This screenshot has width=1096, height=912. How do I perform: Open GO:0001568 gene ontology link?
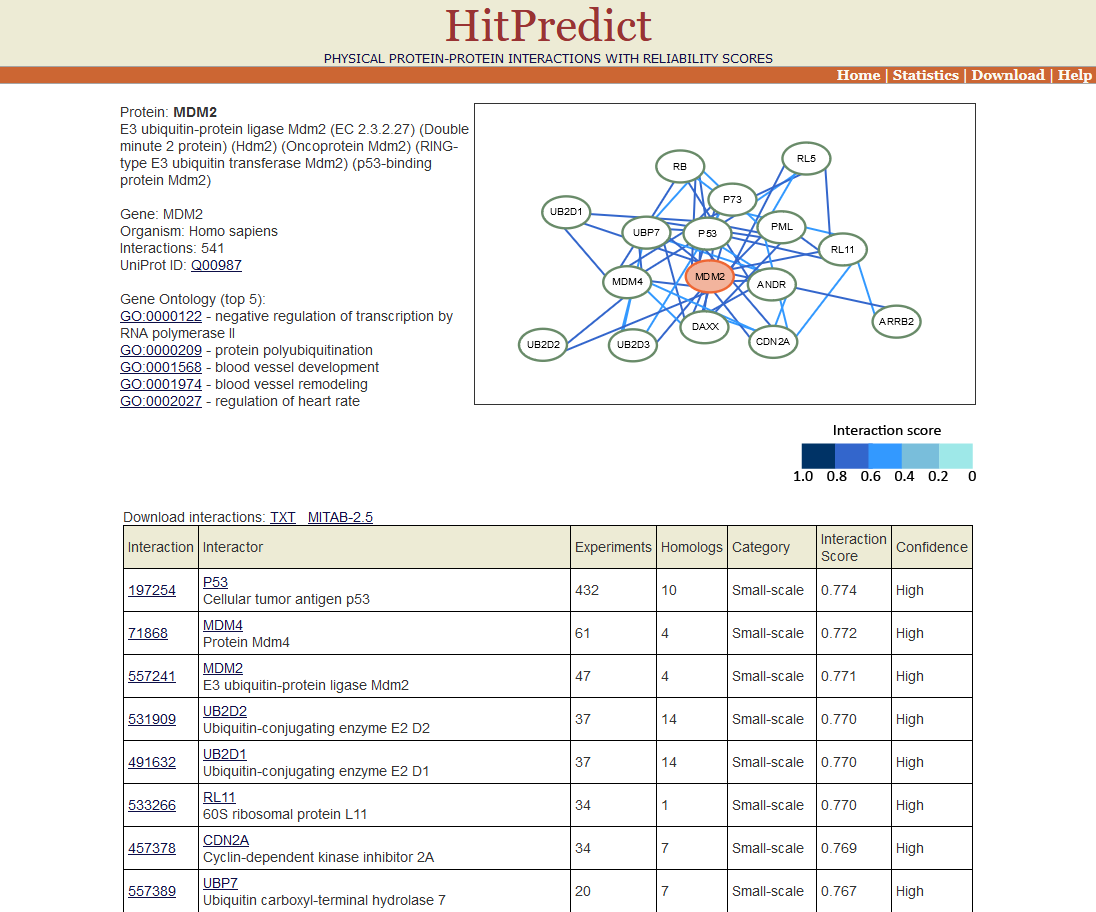pos(161,368)
